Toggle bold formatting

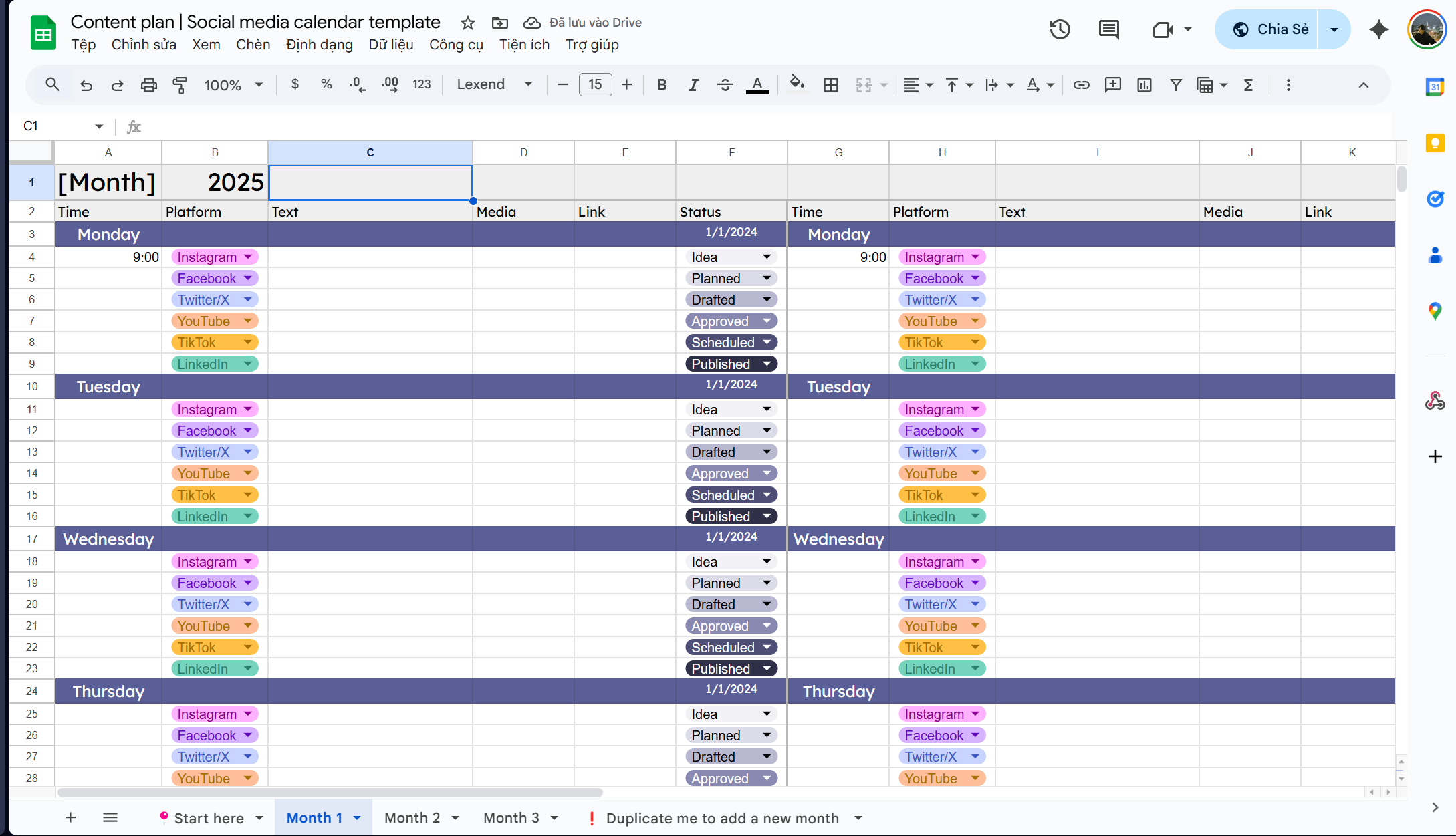click(662, 85)
